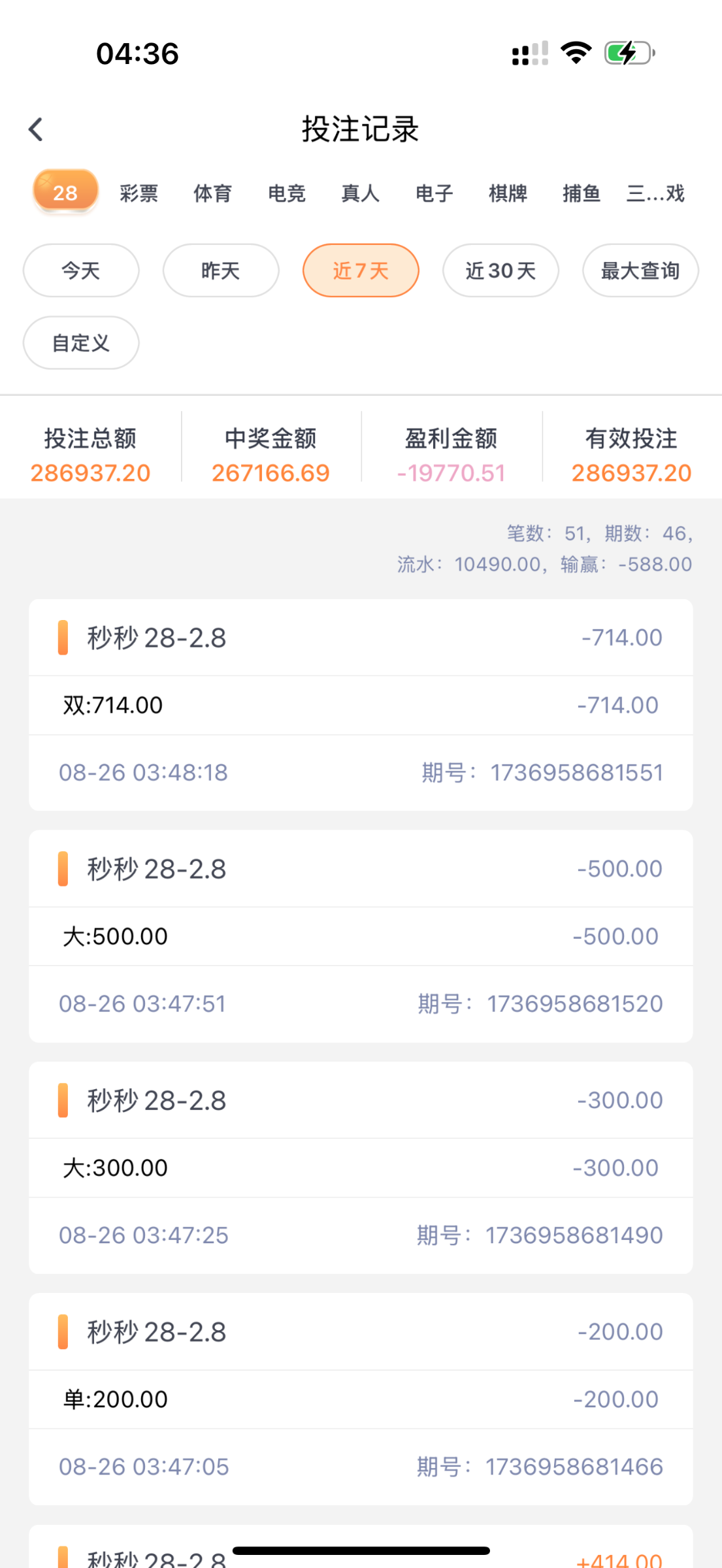Tap the cellular signal bars icon

[x=529, y=54]
